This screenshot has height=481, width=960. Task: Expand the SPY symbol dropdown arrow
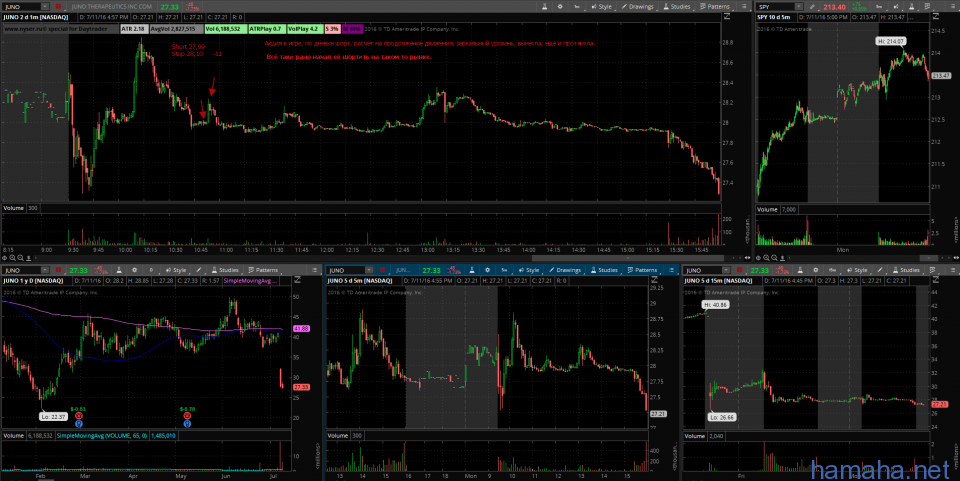798,7
